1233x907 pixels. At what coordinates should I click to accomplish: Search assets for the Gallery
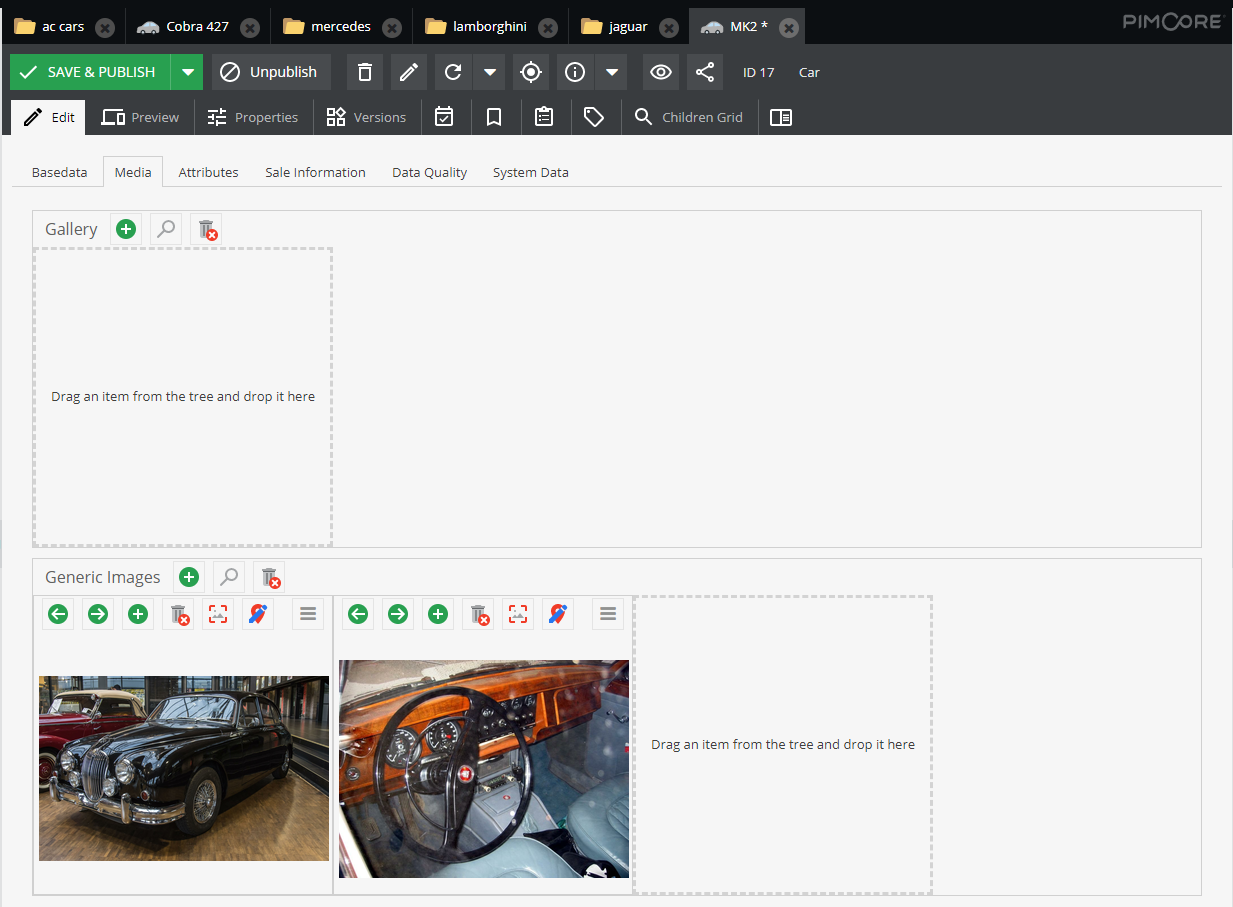[x=166, y=229]
